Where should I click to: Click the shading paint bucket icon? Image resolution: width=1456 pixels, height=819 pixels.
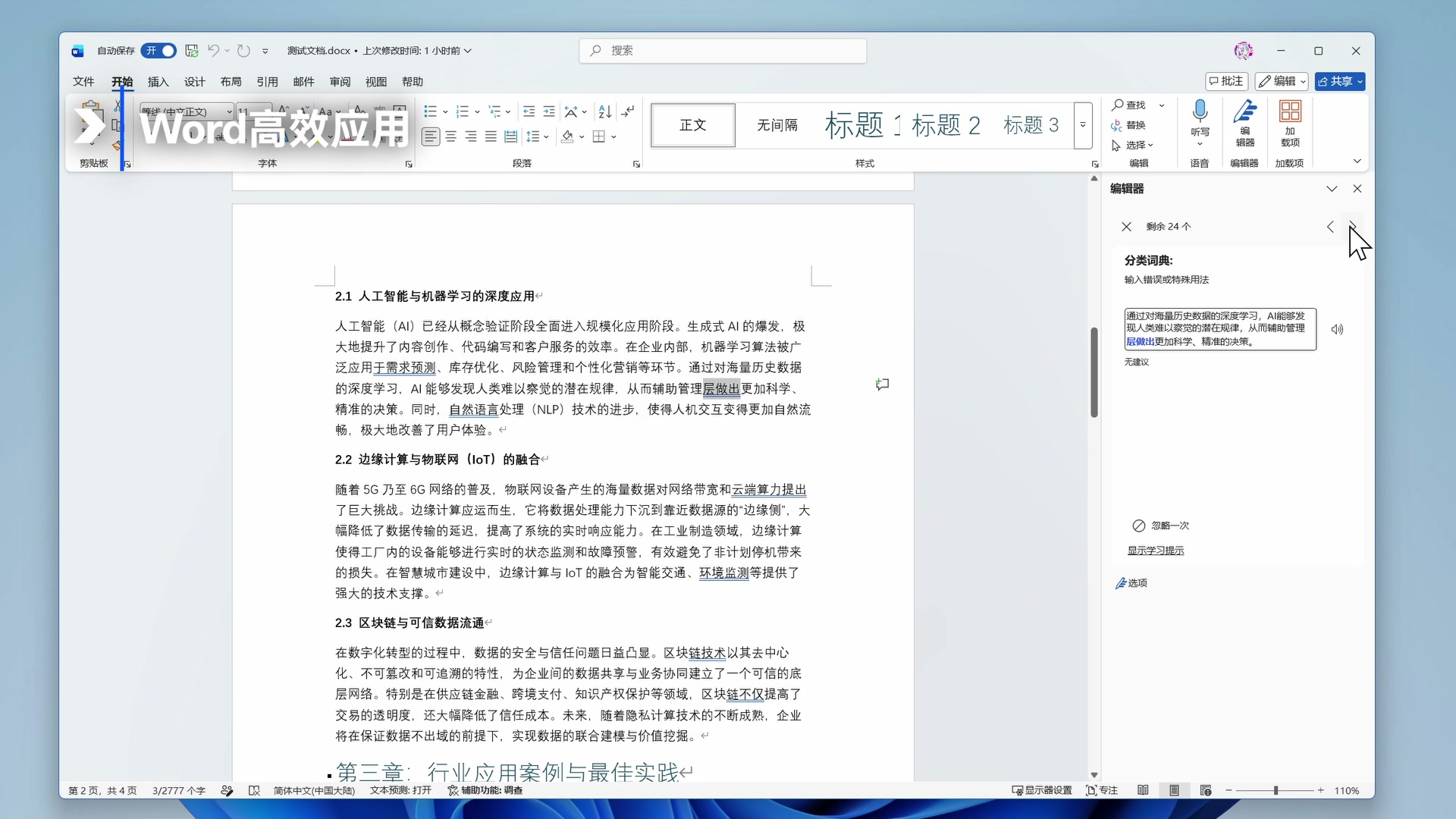567,136
